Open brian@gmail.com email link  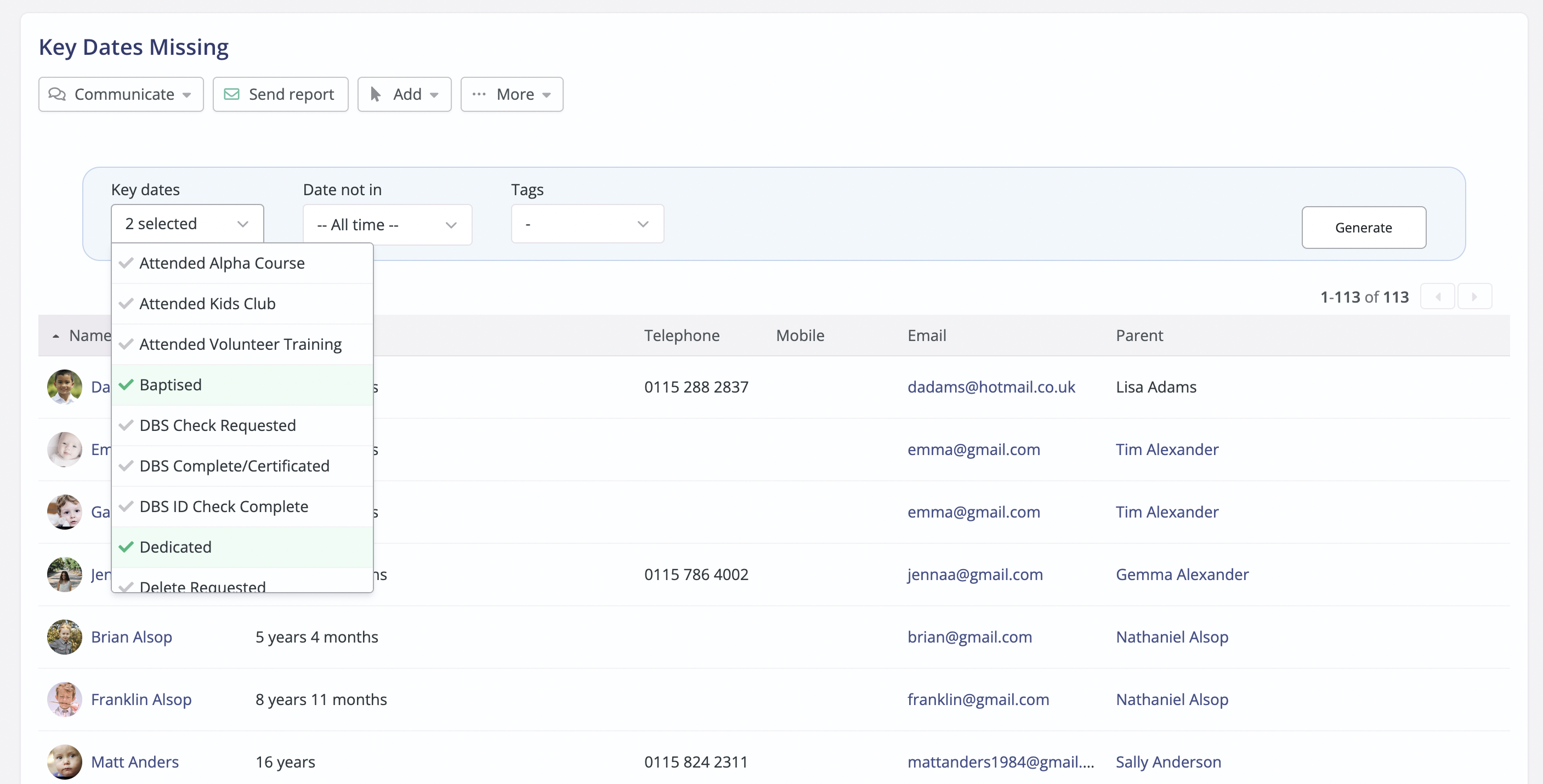point(970,637)
